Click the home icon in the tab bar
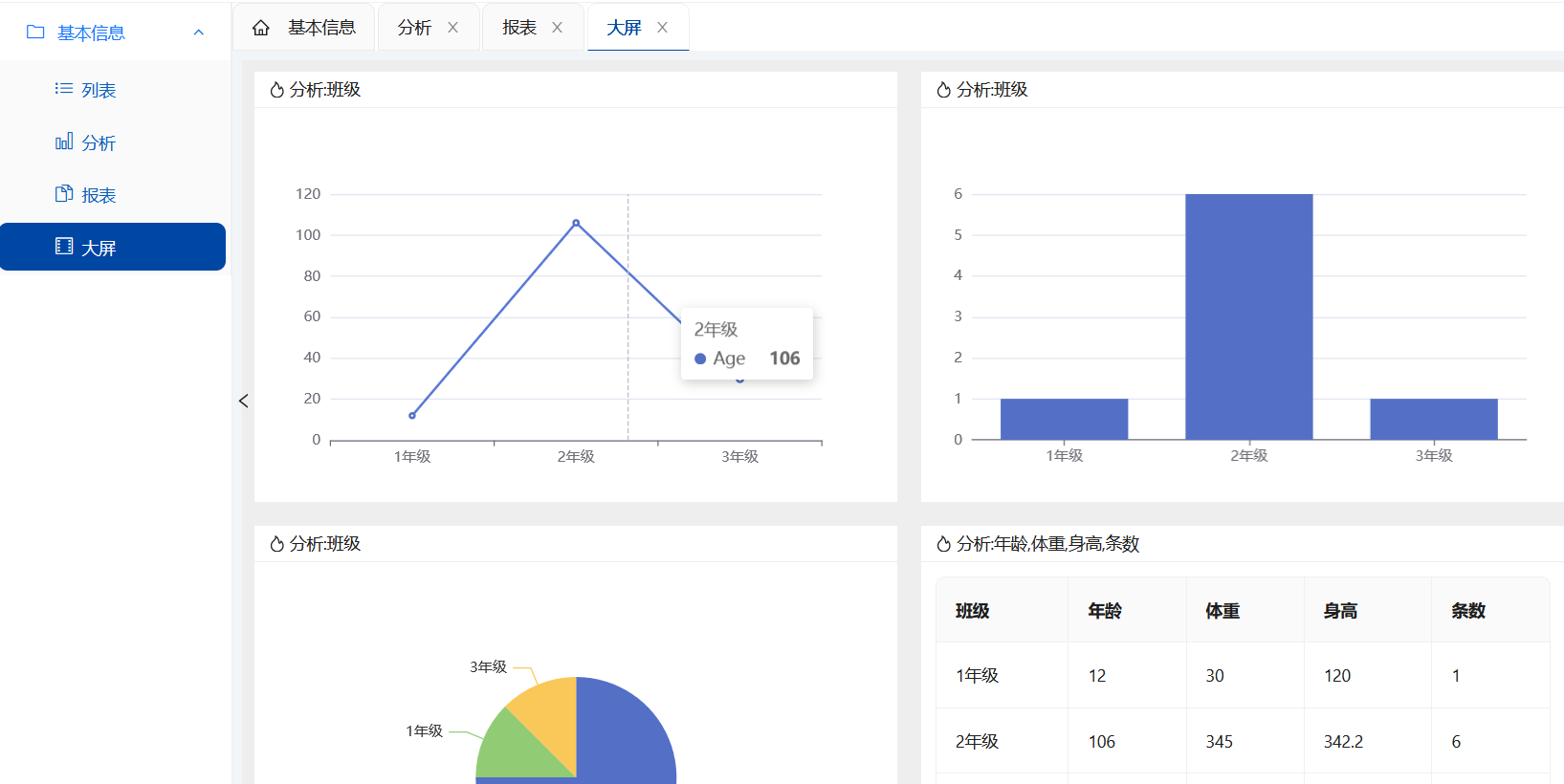 coord(261,28)
